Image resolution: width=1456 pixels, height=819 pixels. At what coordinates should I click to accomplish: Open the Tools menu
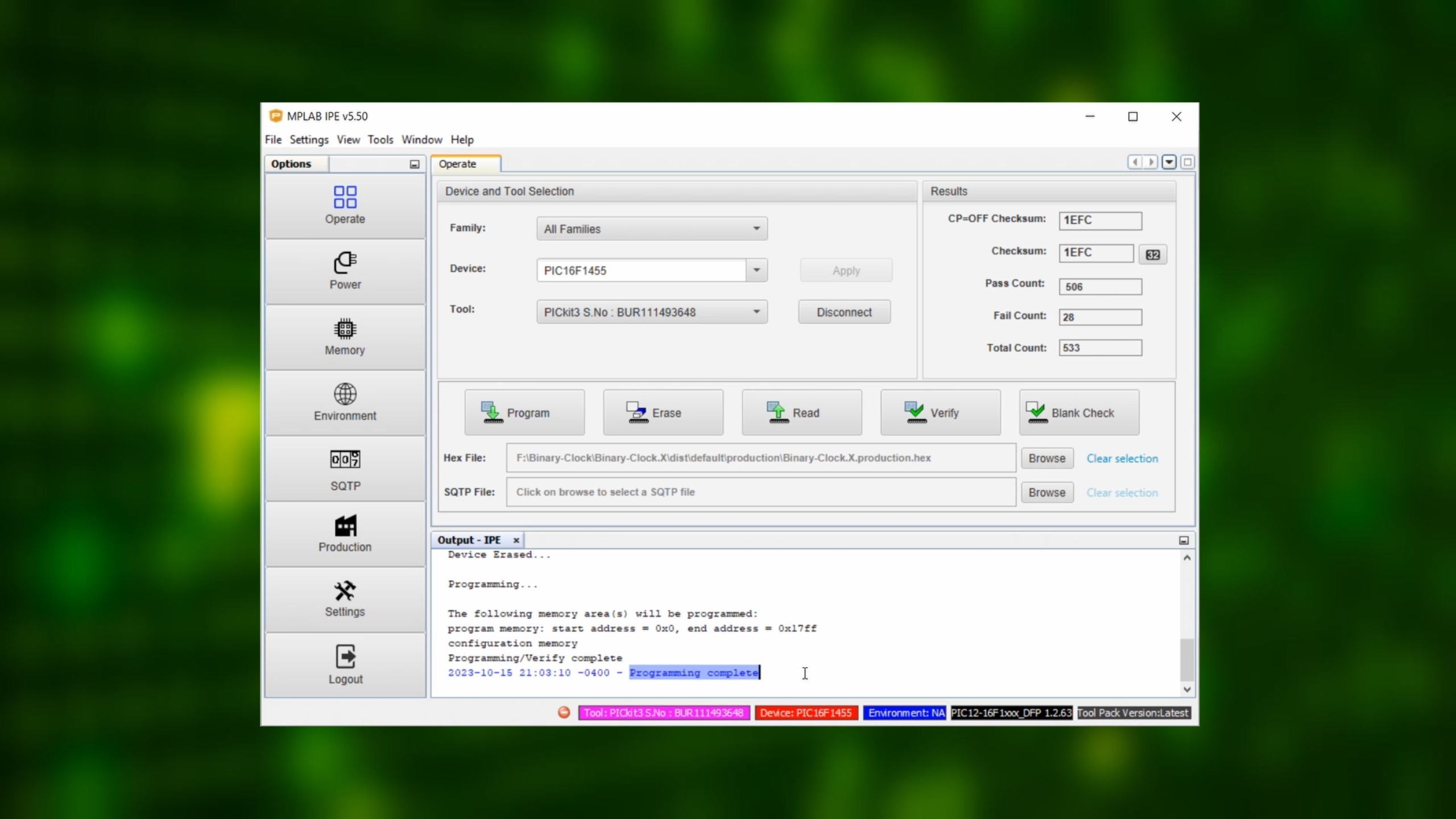[x=380, y=139]
